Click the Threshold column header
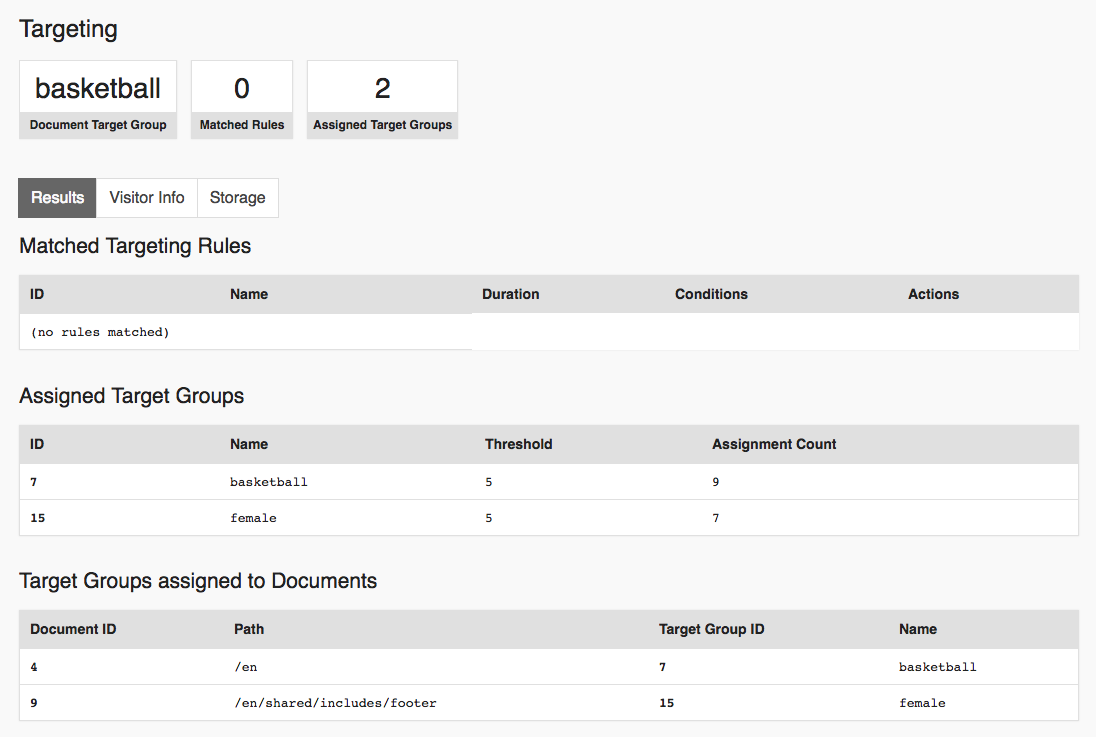This screenshot has height=737, width=1096. (x=518, y=444)
